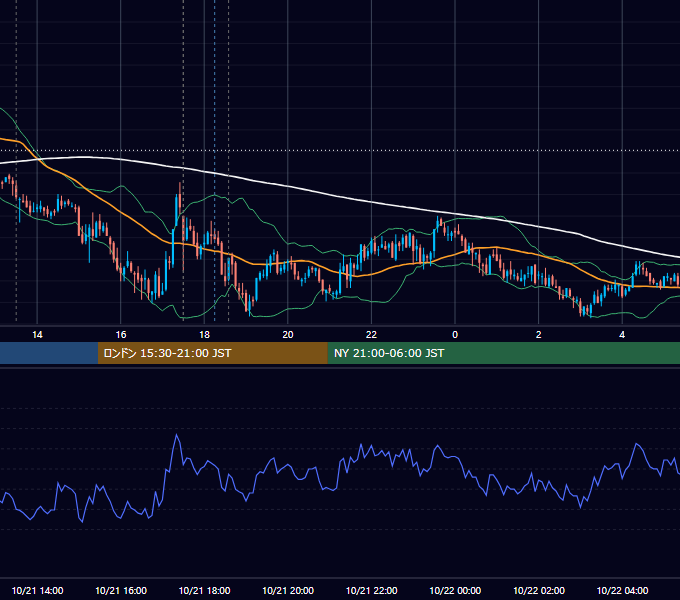Click the 10/21 18:00 time label
The image size is (680, 600).
[204, 590]
